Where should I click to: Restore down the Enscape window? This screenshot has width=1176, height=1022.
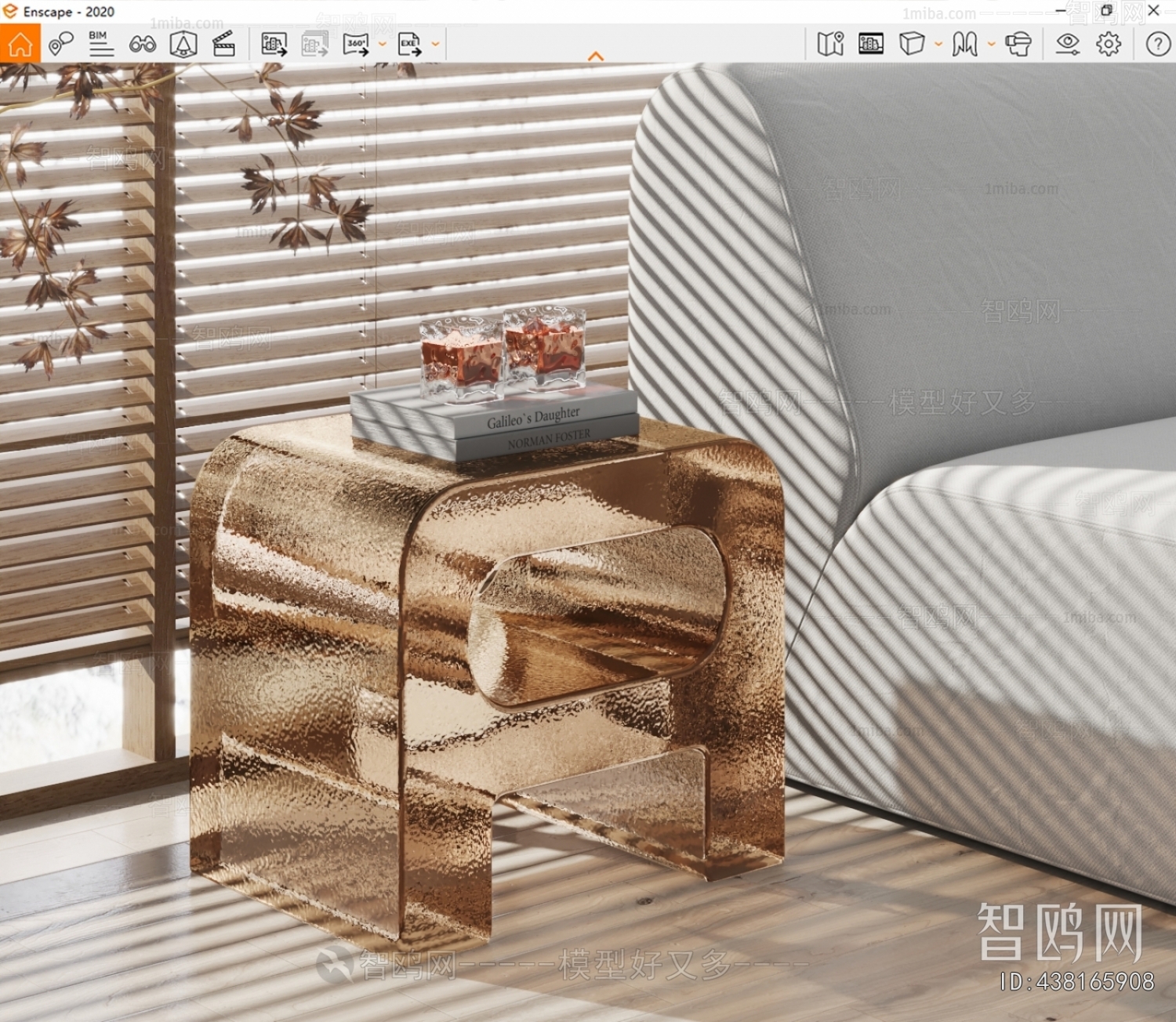coord(1107,11)
